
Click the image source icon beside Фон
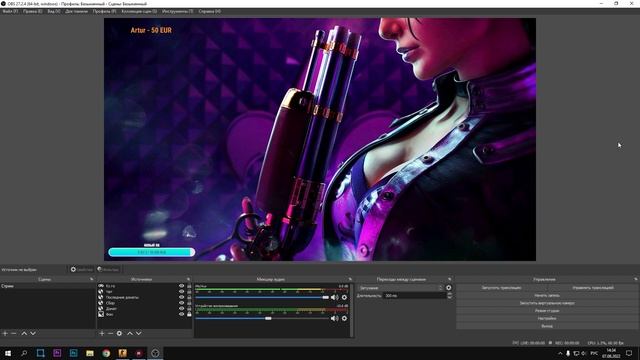pyautogui.click(x=101, y=314)
